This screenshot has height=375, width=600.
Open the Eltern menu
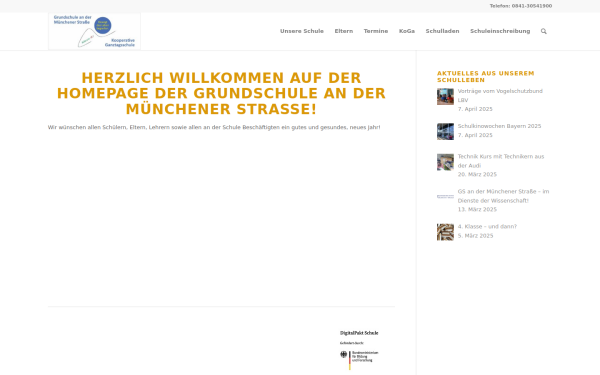click(x=344, y=31)
